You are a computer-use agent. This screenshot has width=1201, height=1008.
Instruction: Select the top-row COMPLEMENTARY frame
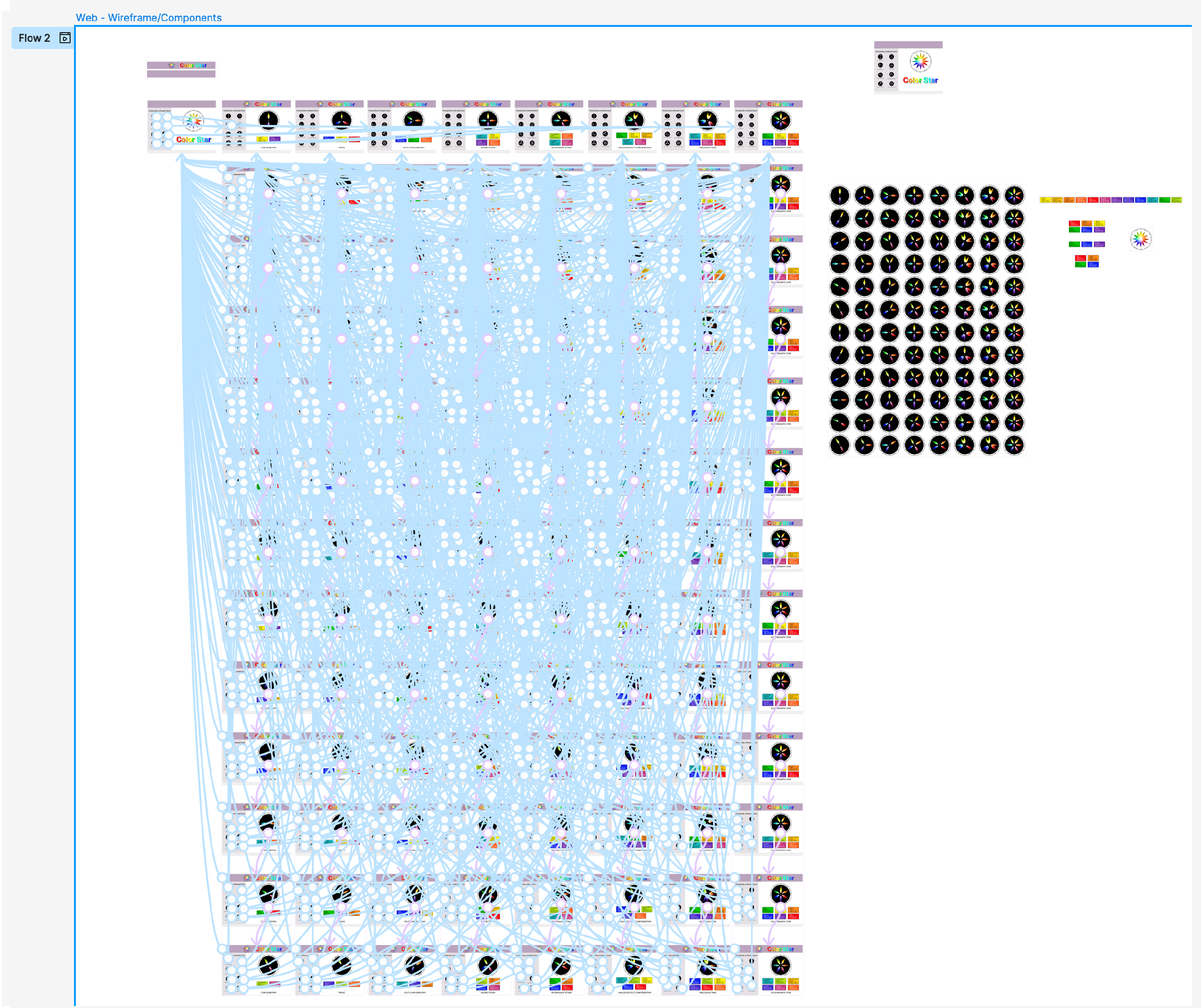[256, 127]
